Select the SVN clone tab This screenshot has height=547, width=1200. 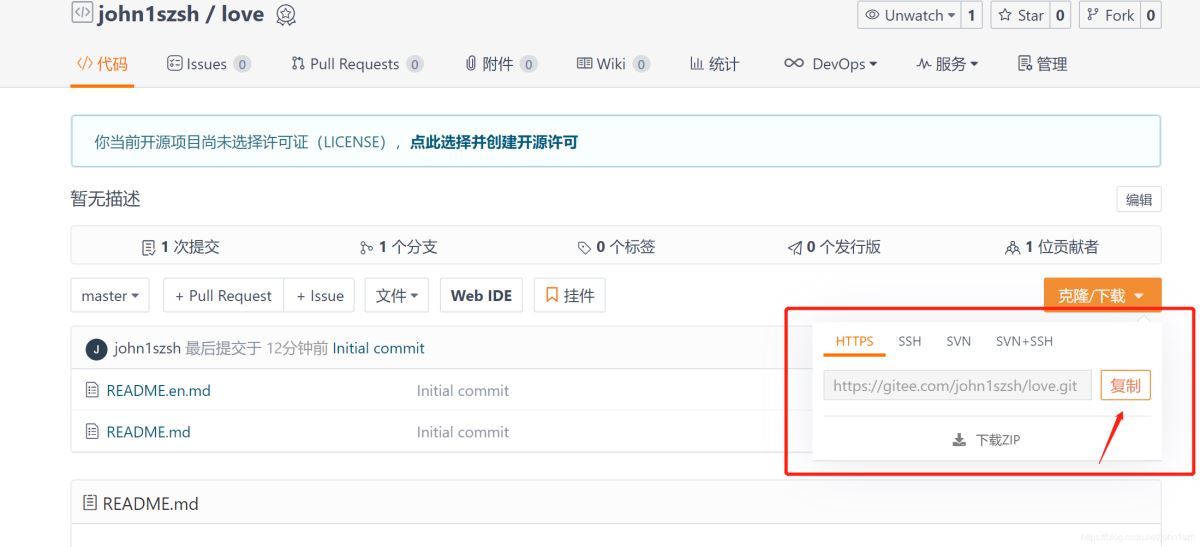tap(958, 341)
